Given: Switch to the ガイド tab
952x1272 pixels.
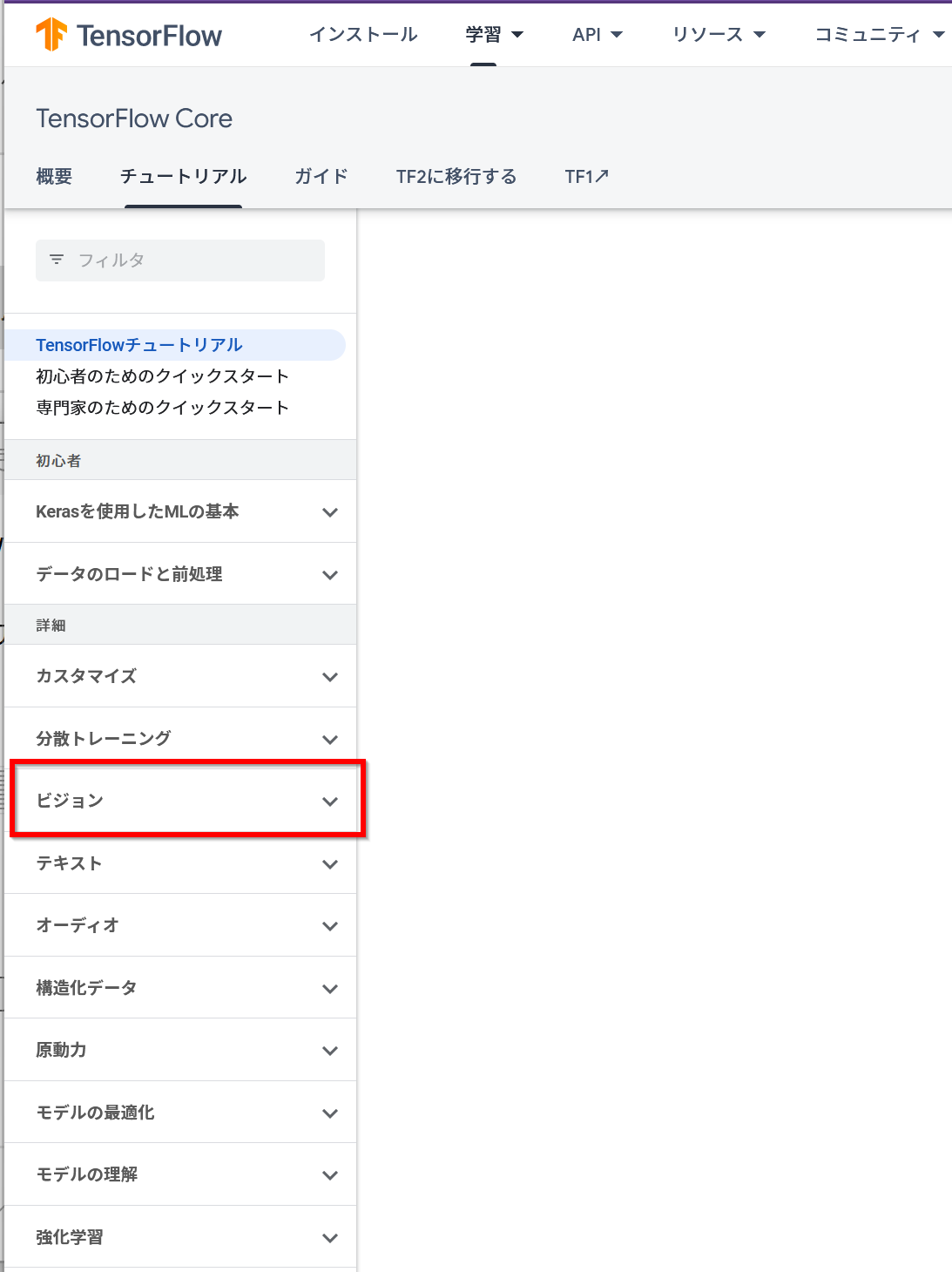Looking at the screenshot, I should 321,177.
